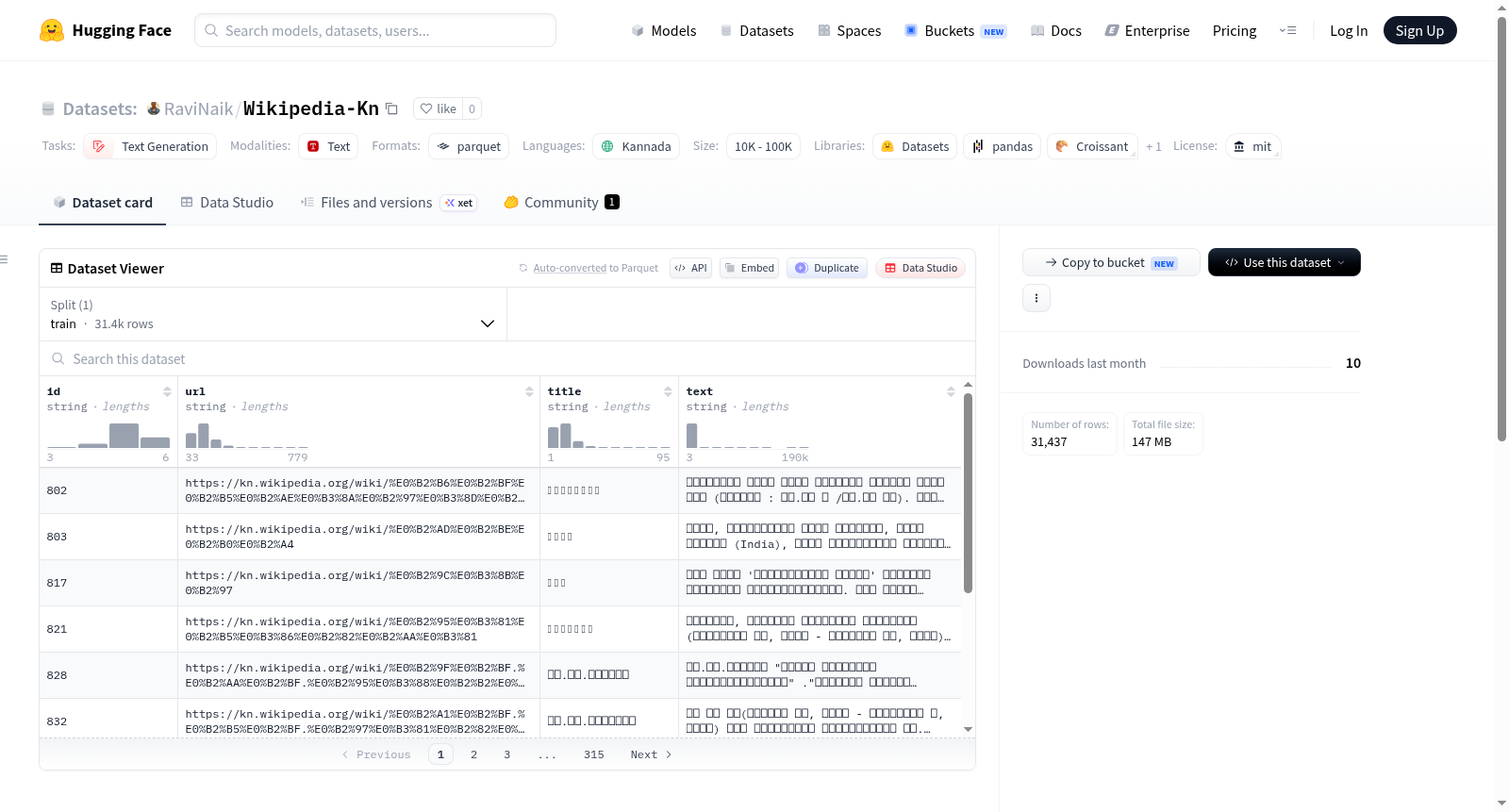Click the page vertical scrollbar

pyautogui.click(x=1502, y=229)
